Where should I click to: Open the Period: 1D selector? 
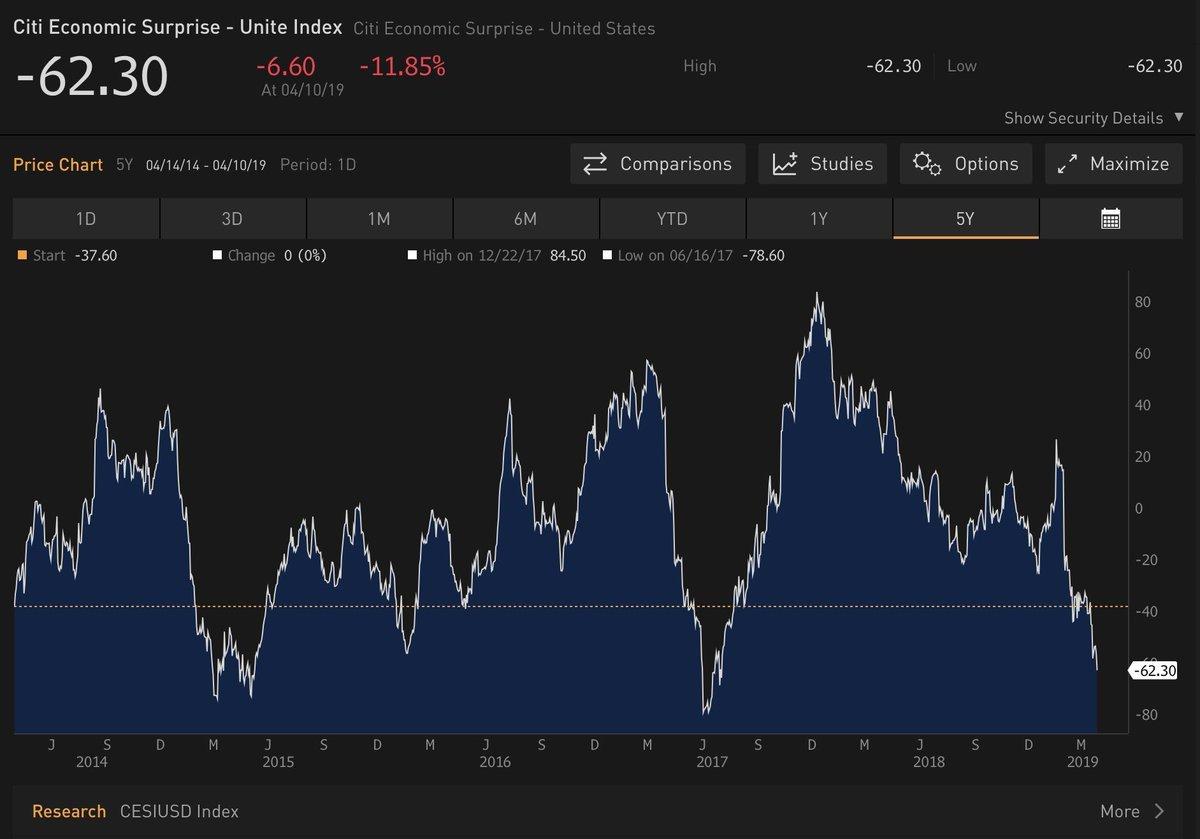tap(318, 165)
